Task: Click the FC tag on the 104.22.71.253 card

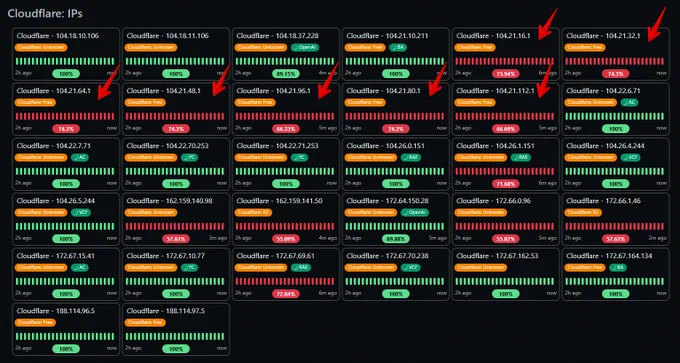Action: (299, 157)
